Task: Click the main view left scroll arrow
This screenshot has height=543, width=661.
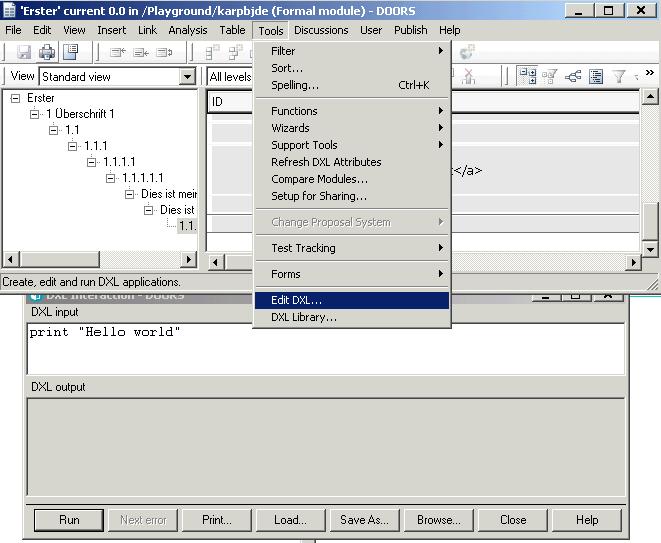Action: point(216,262)
